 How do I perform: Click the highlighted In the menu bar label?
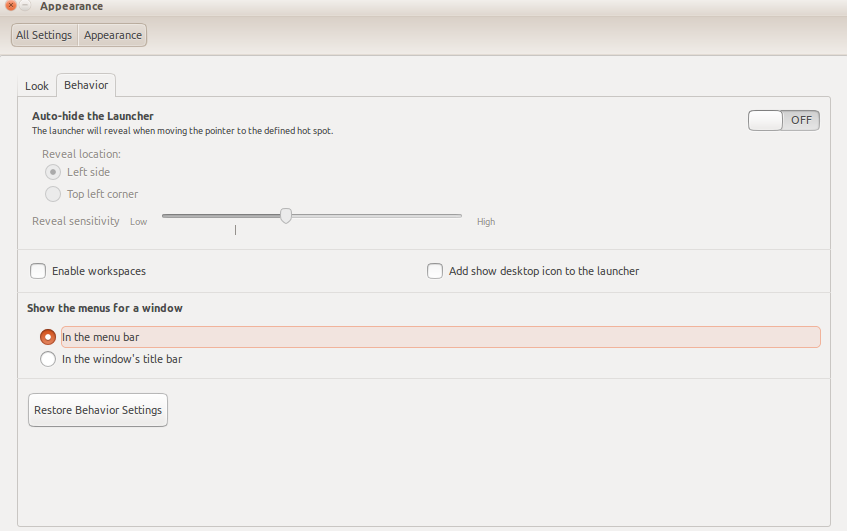(100, 337)
